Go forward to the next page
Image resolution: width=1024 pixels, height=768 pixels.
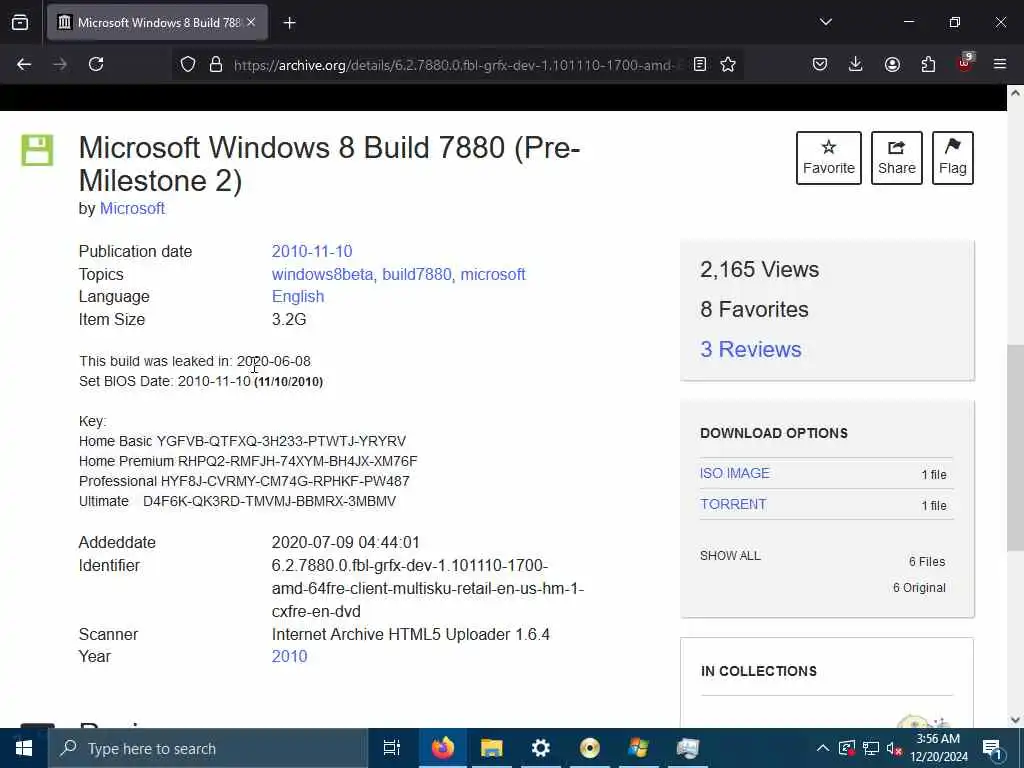tap(59, 64)
